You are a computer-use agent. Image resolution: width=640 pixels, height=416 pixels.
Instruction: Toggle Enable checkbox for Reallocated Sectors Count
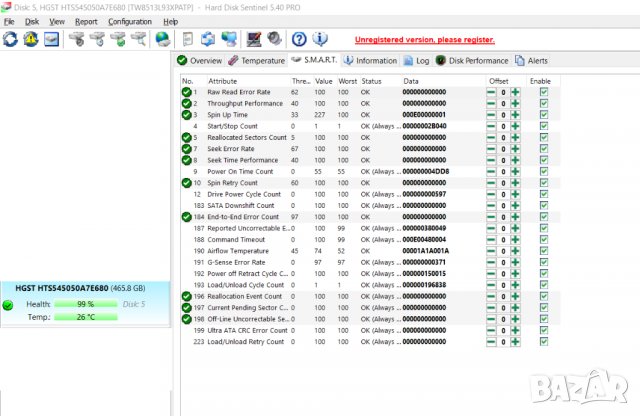543,138
